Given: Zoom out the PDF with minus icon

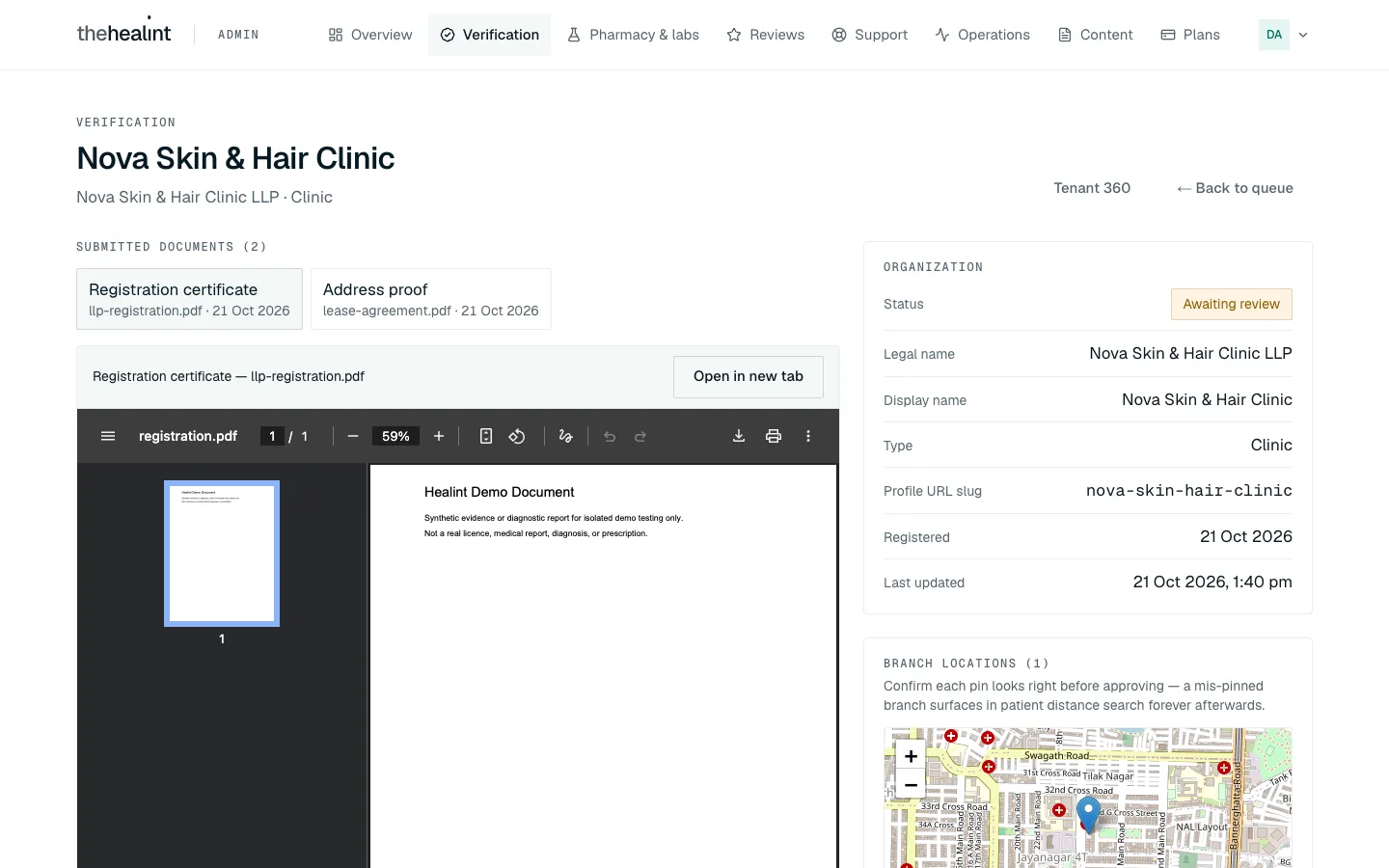Looking at the screenshot, I should click(353, 436).
